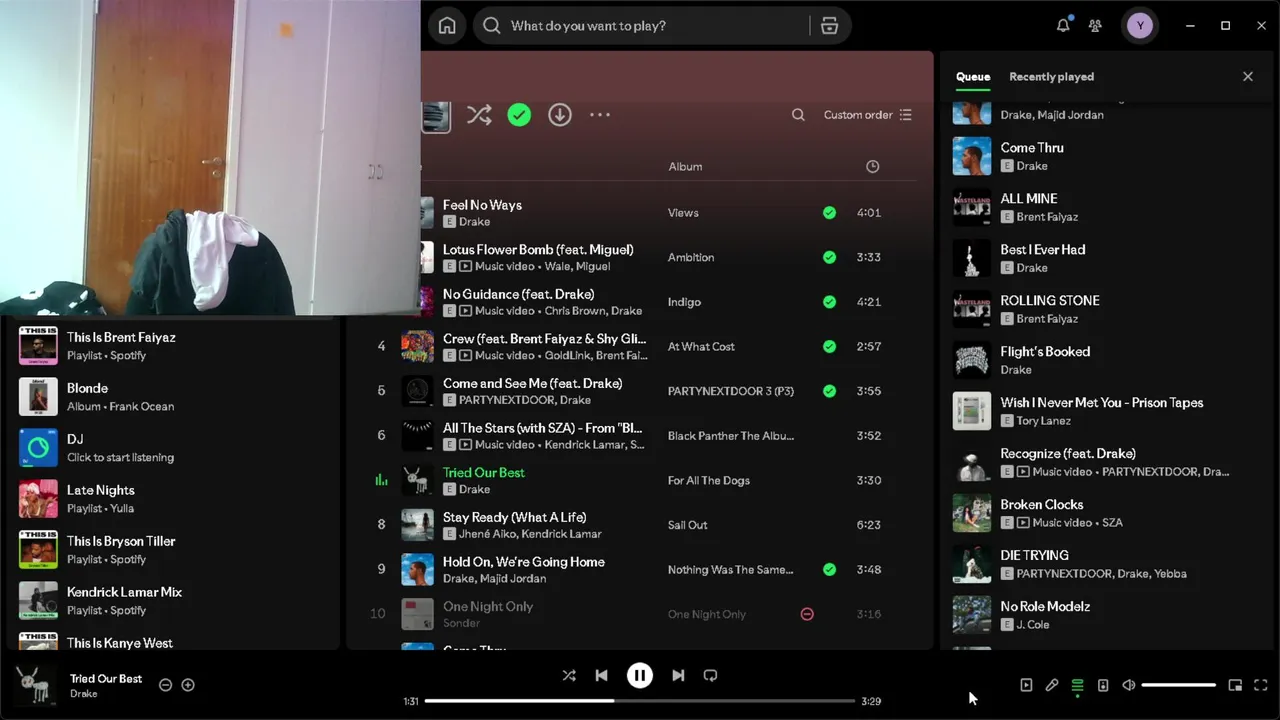Click the green saved-to-library checkmark in playlist header
Screen dimensions: 1280x720
pos(519,115)
